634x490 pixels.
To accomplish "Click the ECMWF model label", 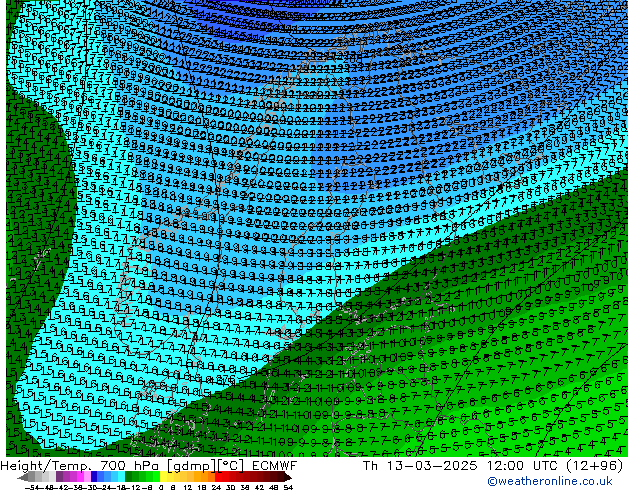I will (x=275, y=466).
